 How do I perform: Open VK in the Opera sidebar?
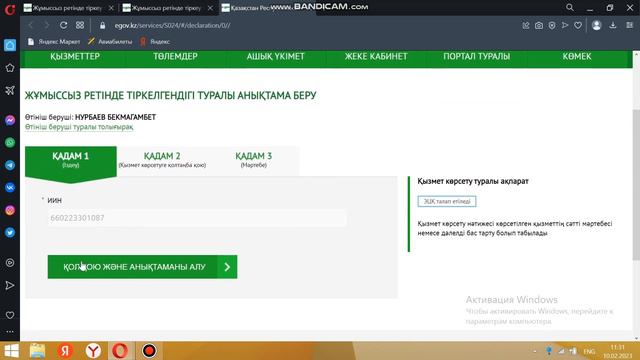tap(10, 187)
